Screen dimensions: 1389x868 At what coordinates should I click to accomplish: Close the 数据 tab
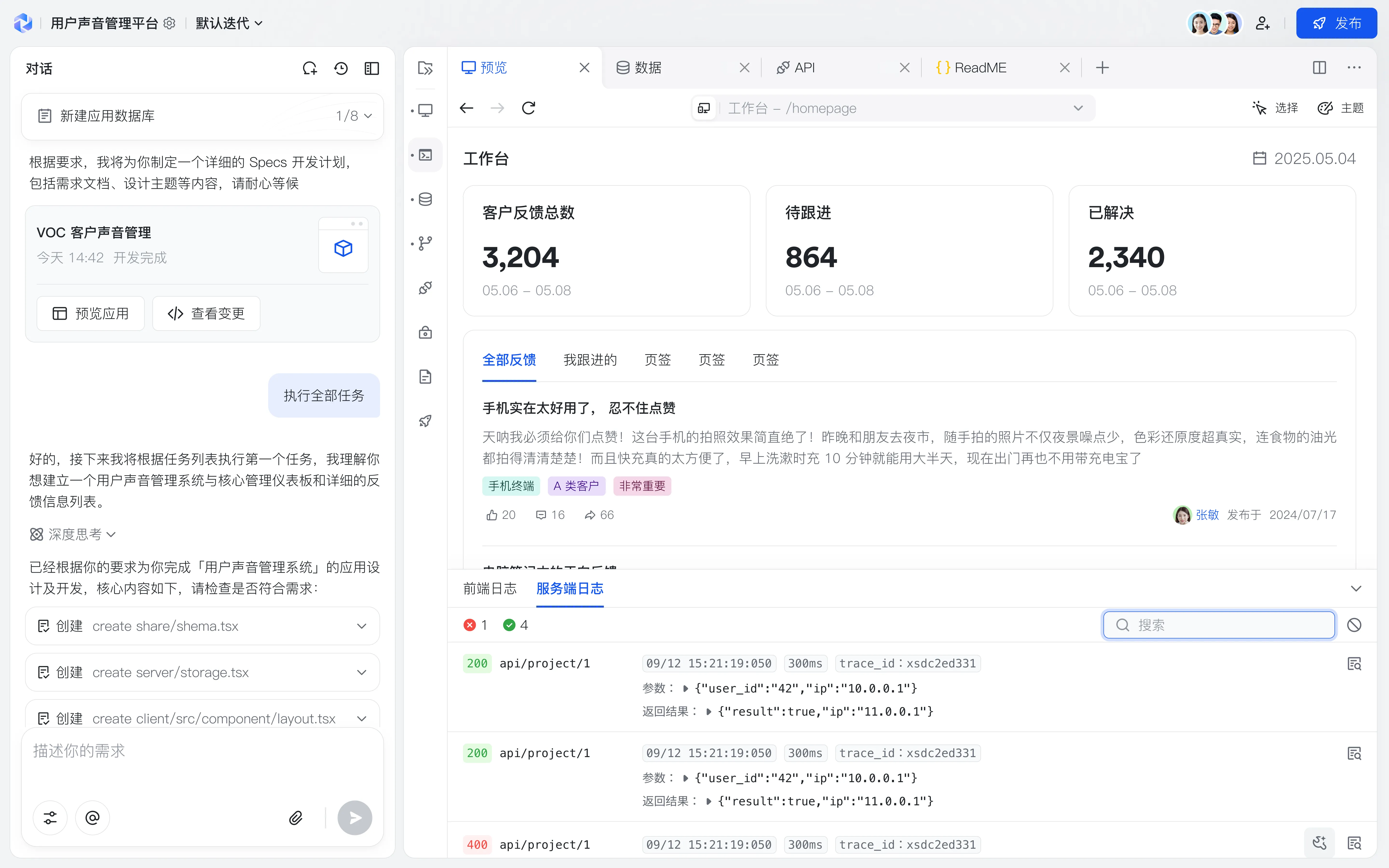[744, 68]
